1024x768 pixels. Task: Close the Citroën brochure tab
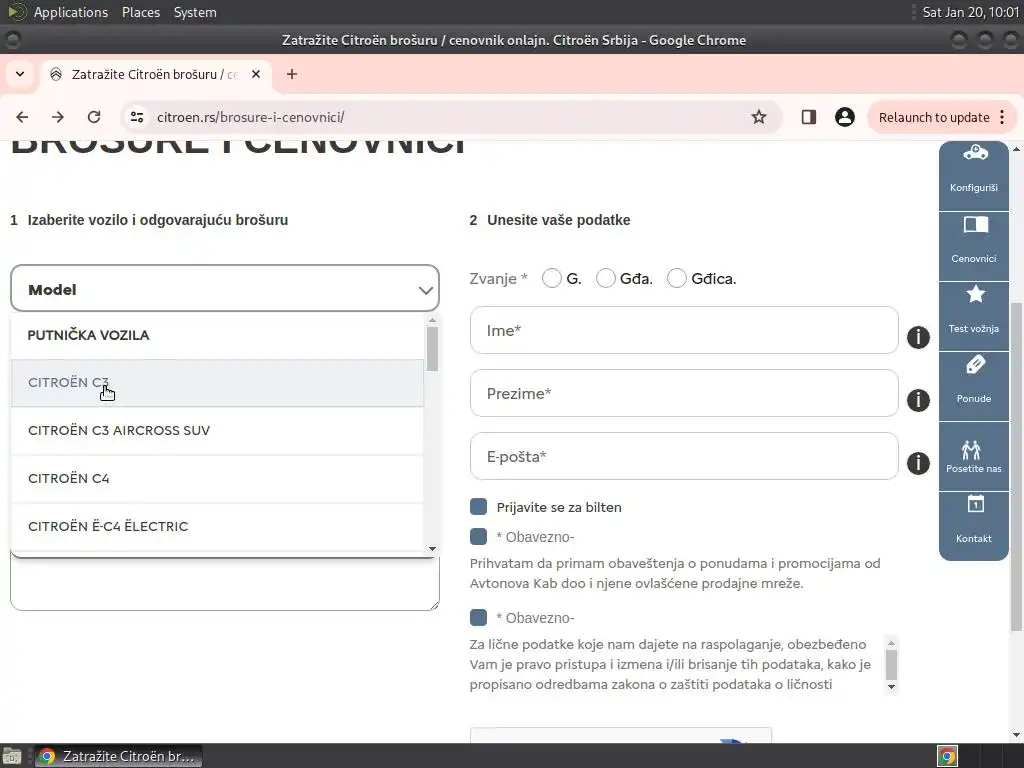pyautogui.click(x=256, y=74)
